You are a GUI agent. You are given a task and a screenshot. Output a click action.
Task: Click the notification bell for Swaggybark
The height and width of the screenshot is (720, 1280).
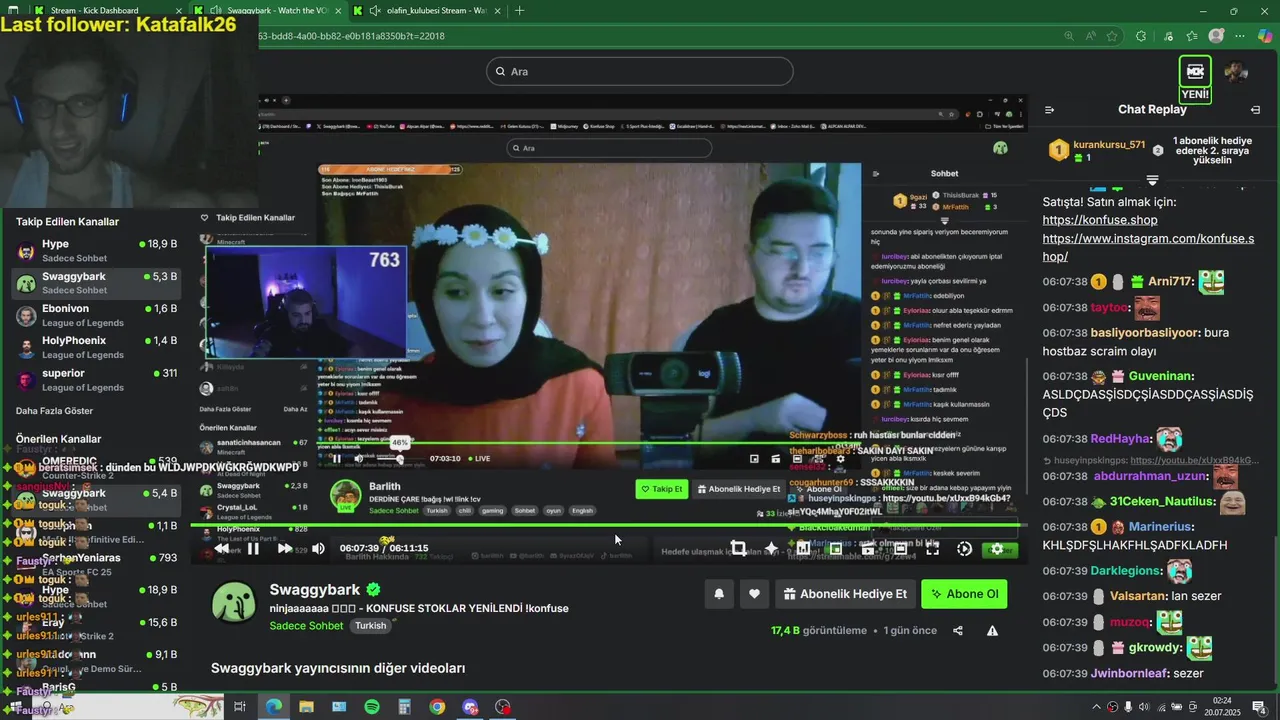[x=718, y=594]
